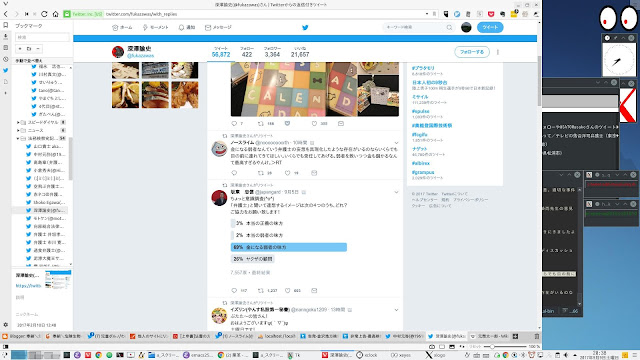
Task: Send the poll tweet via direct message
Action: [314, 291]
